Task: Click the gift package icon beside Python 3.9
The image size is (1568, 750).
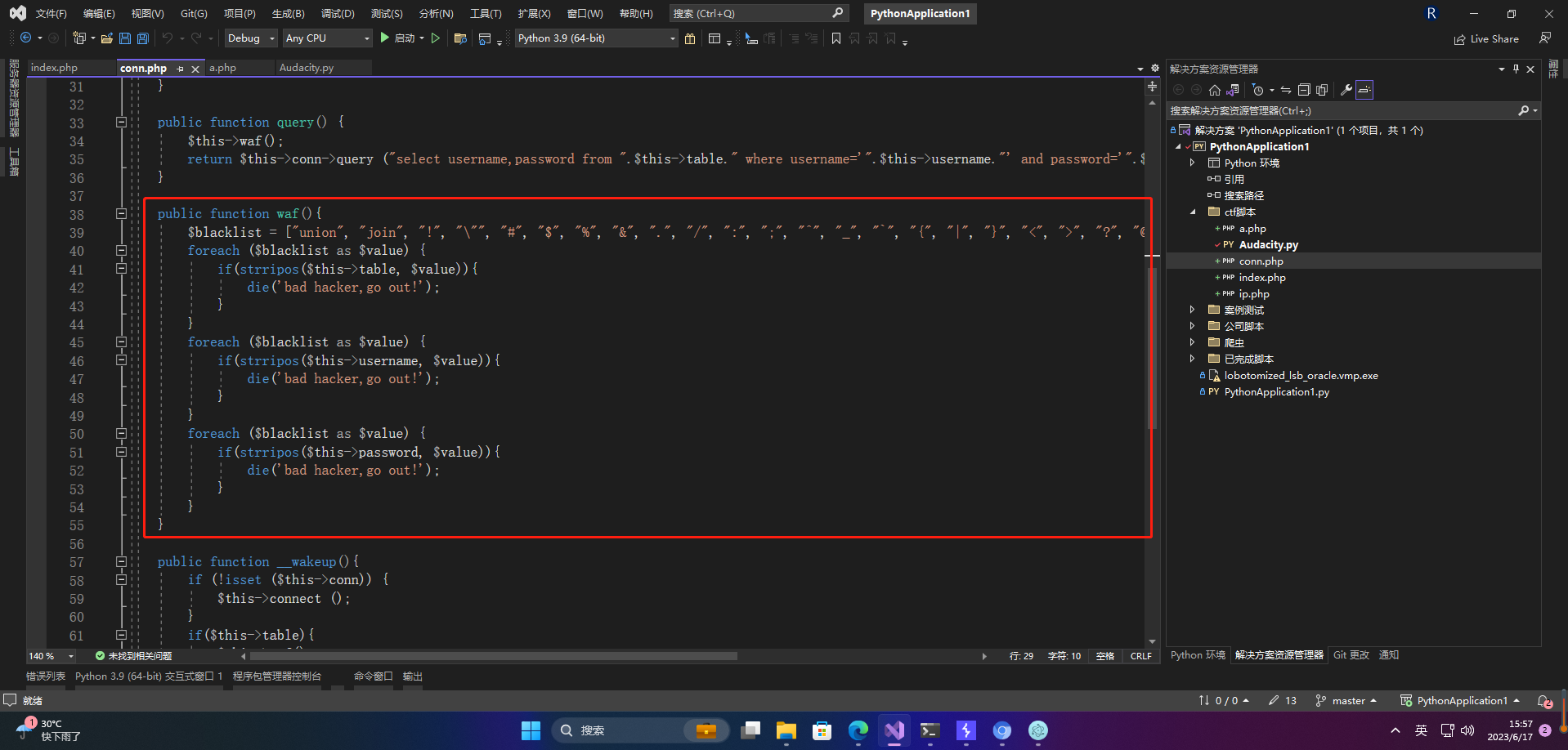Action: pos(690,38)
